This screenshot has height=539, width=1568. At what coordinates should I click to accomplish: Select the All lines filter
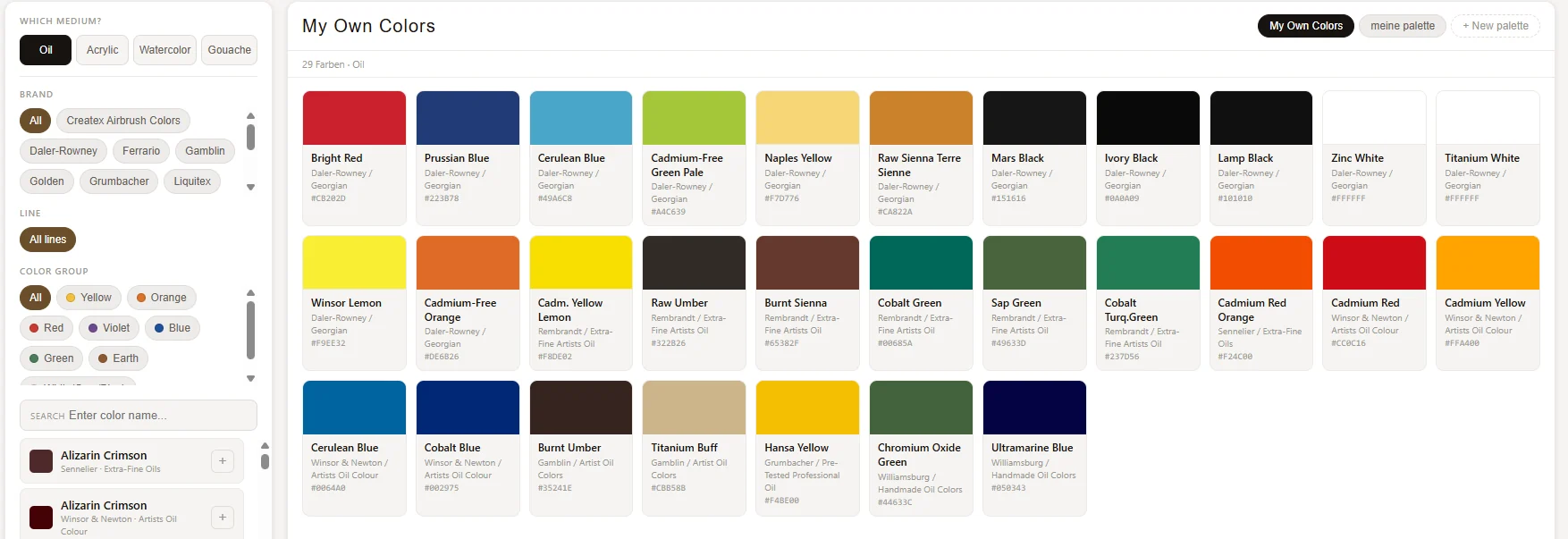[x=48, y=240]
